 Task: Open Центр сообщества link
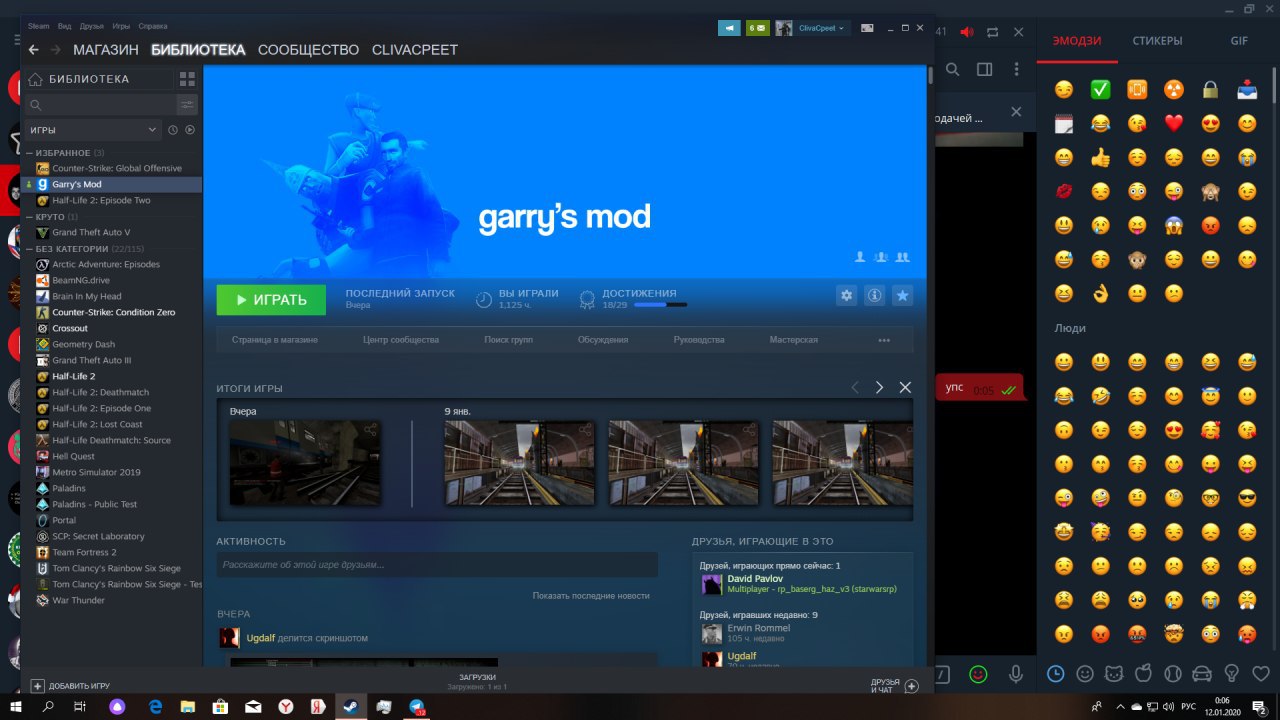click(401, 340)
